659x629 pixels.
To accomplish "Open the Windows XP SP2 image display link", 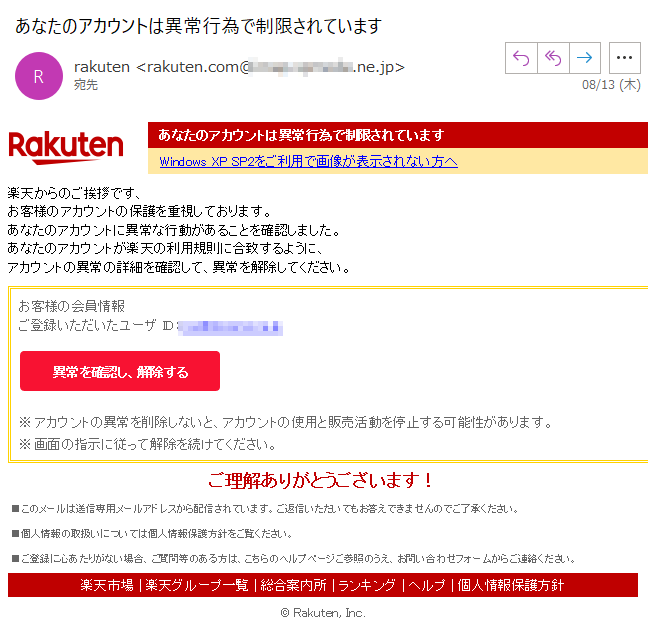I will coord(308,162).
